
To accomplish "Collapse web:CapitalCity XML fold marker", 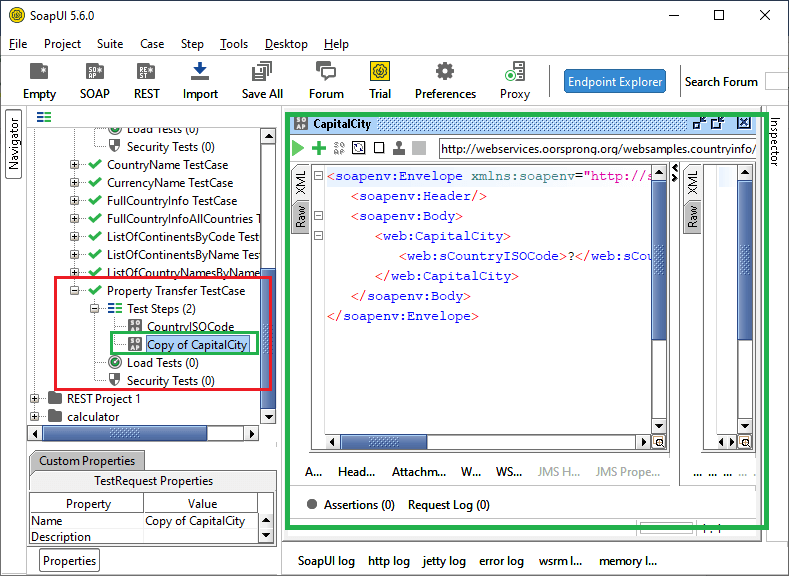I will (x=319, y=235).
